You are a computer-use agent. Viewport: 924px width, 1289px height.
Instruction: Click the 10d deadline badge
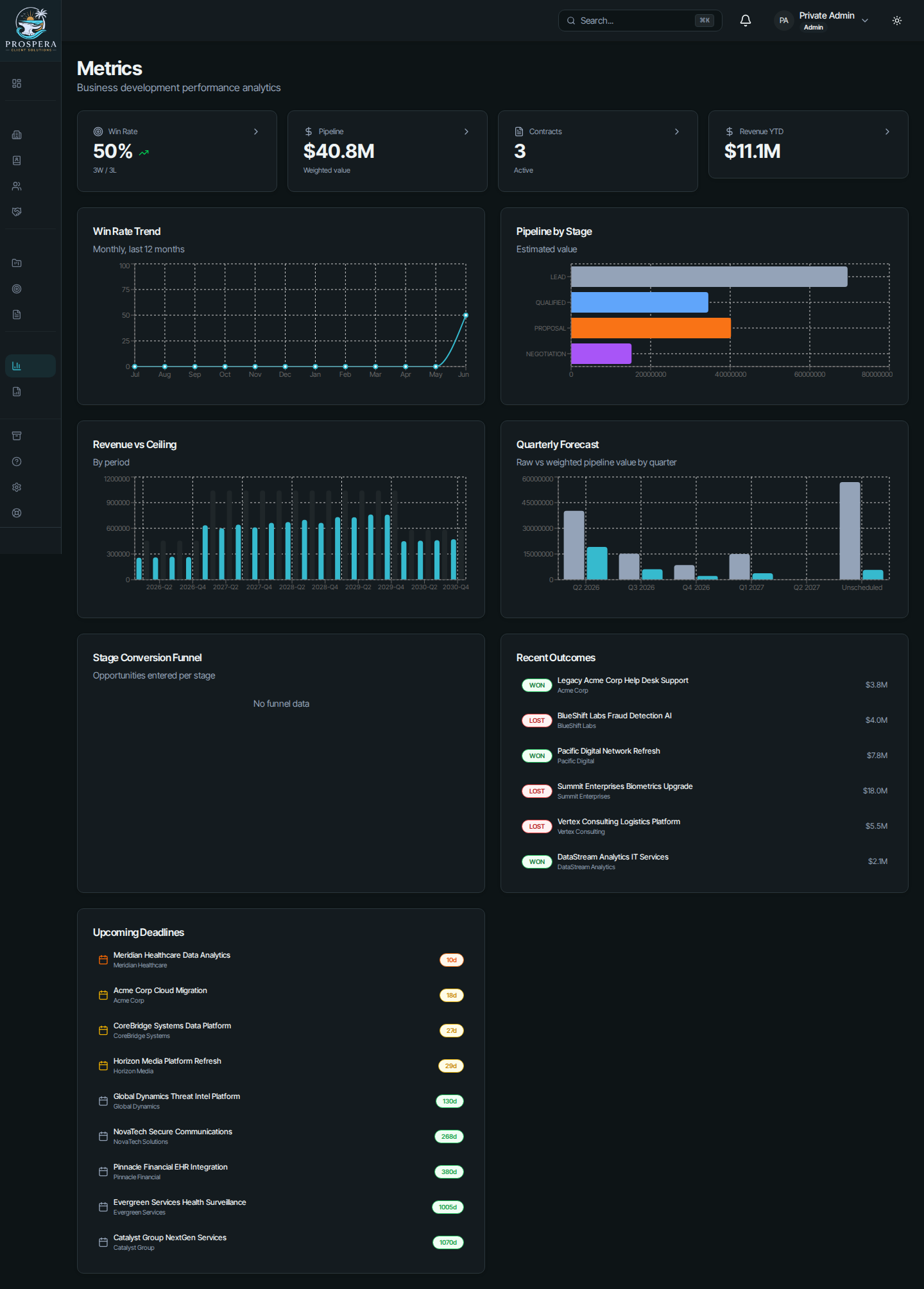coord(452,960)
